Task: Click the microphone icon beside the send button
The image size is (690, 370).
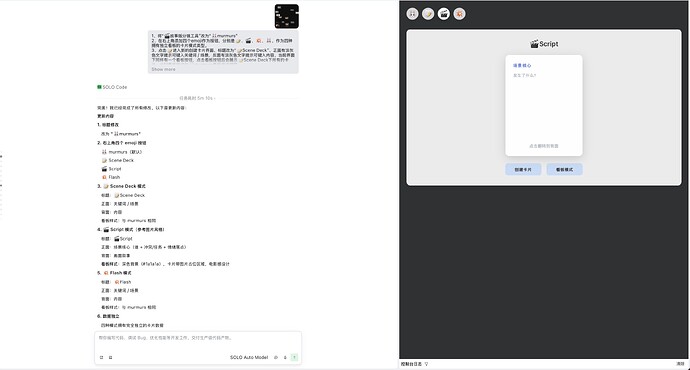Action: coord(285,357)
